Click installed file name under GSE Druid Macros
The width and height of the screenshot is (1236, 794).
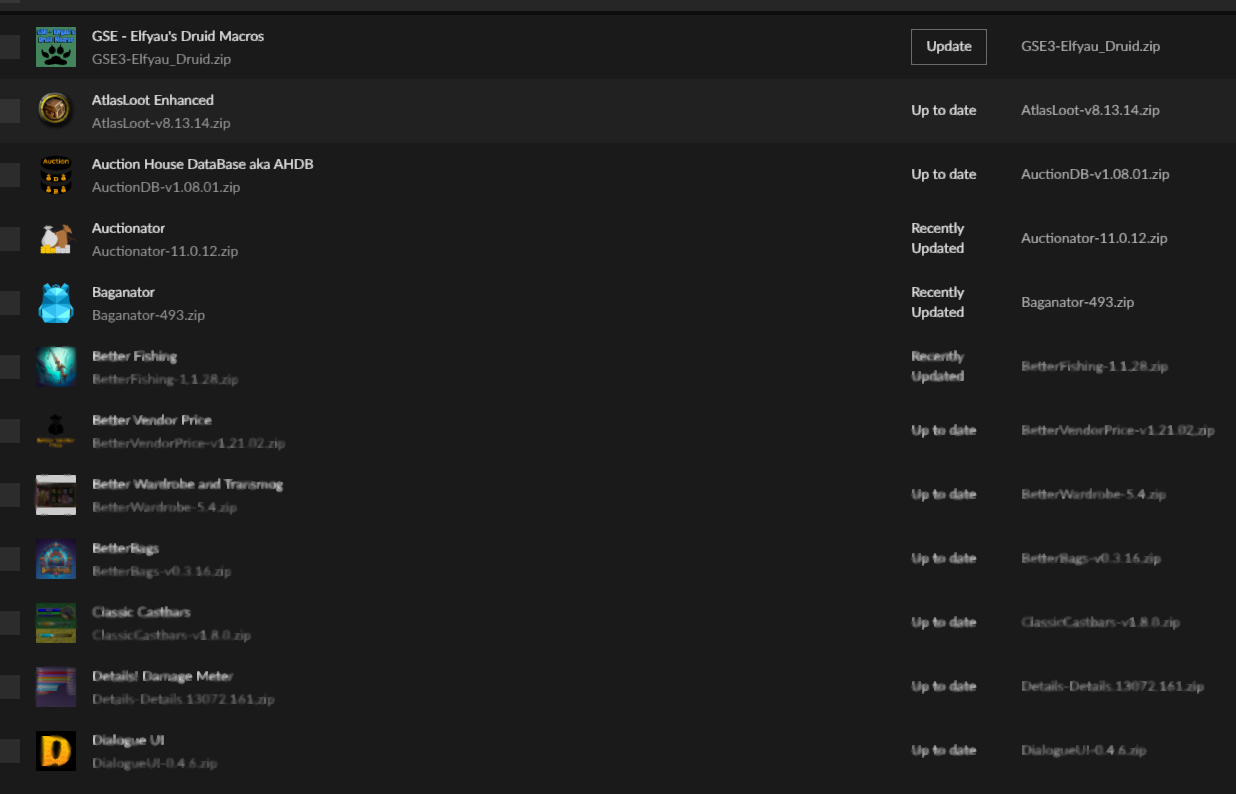[x=162, y=59]
